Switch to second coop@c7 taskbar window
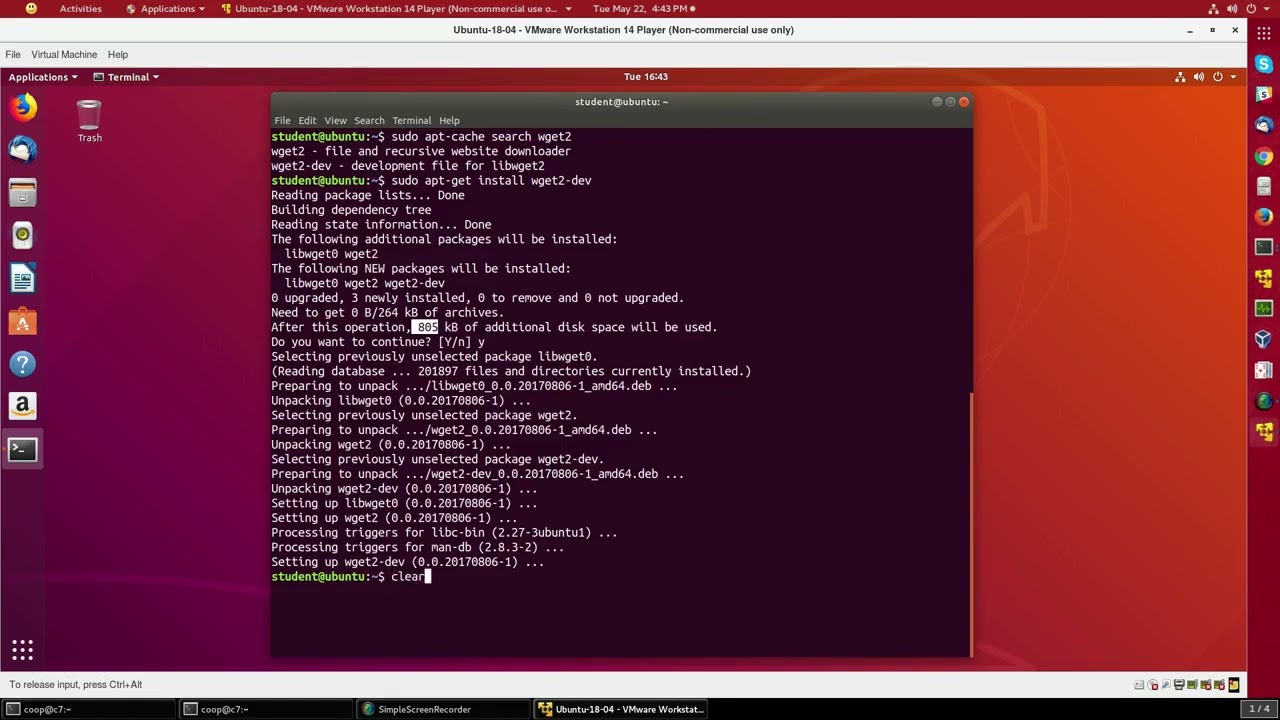 point(266,709)
